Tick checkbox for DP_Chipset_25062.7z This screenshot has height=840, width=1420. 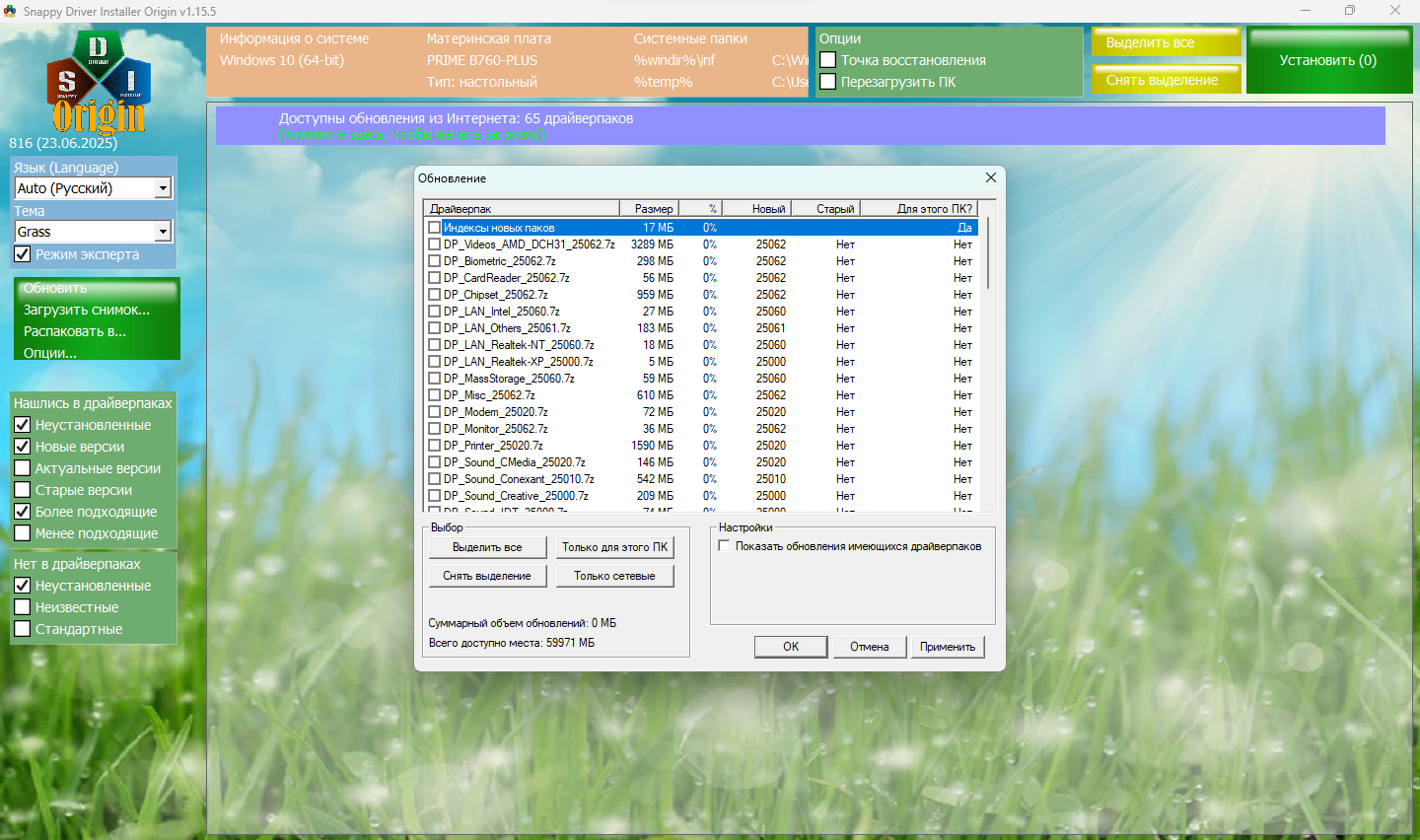[x=435, y=295]
